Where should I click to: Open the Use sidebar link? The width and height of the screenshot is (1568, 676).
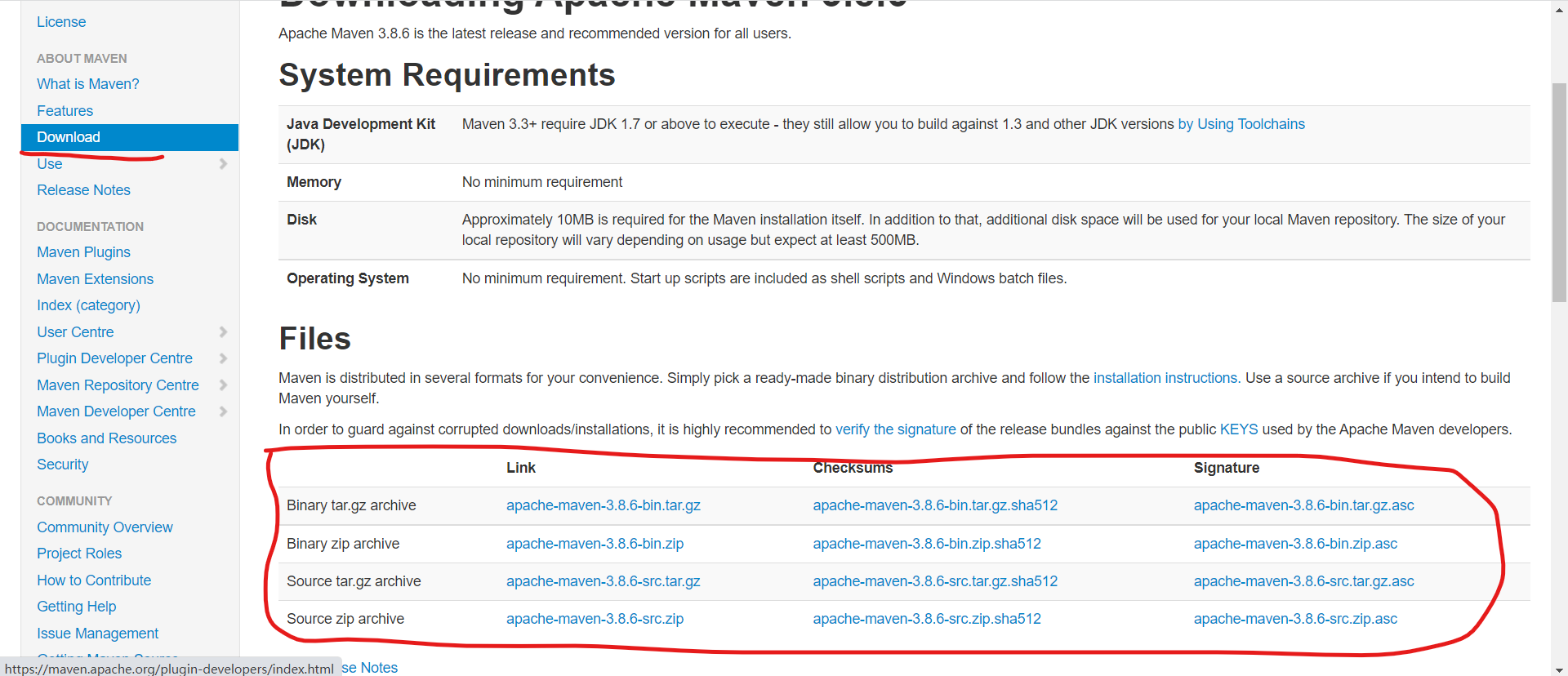[50, 164]
